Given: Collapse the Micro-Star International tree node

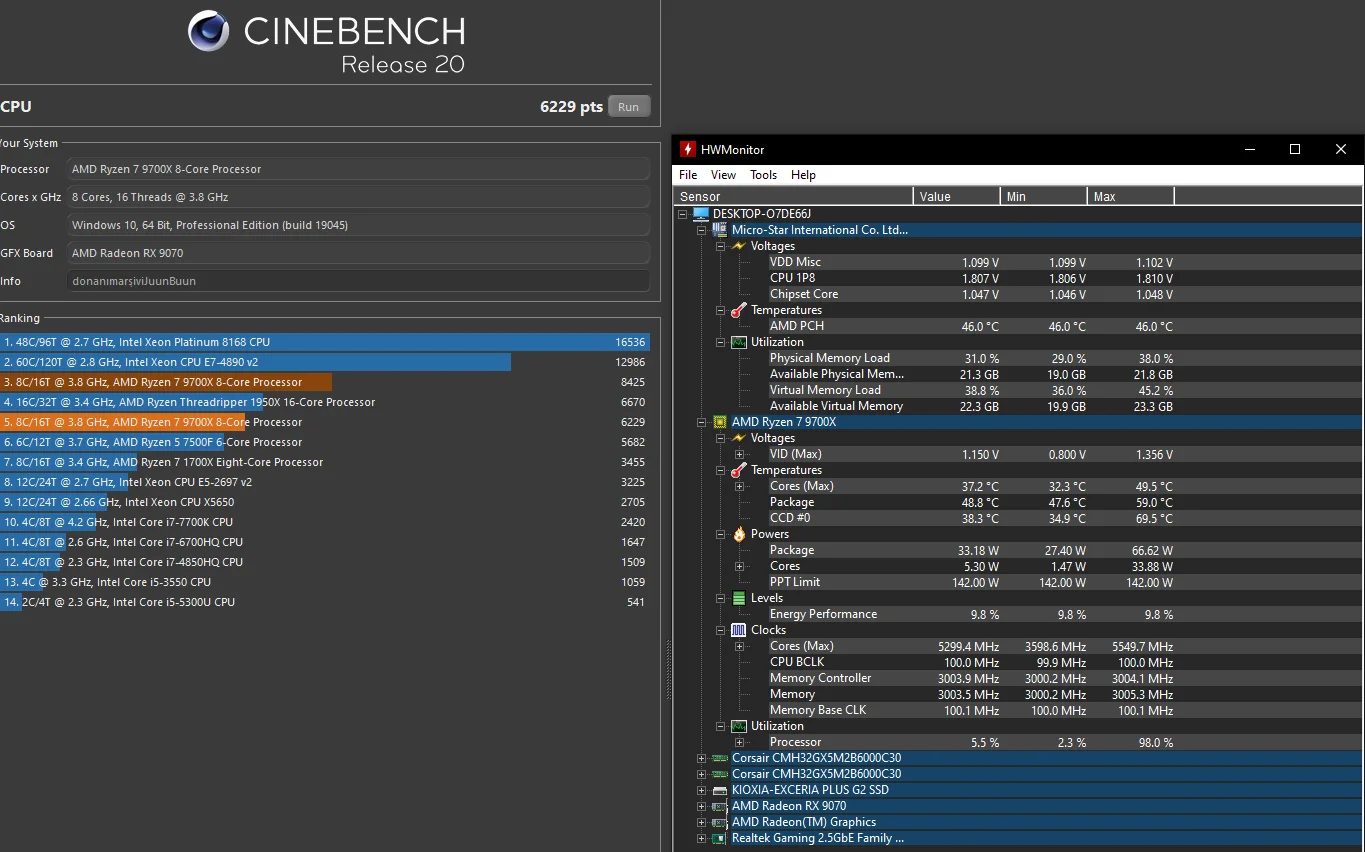Looking at the screenshot, I should tap(701, 230).
